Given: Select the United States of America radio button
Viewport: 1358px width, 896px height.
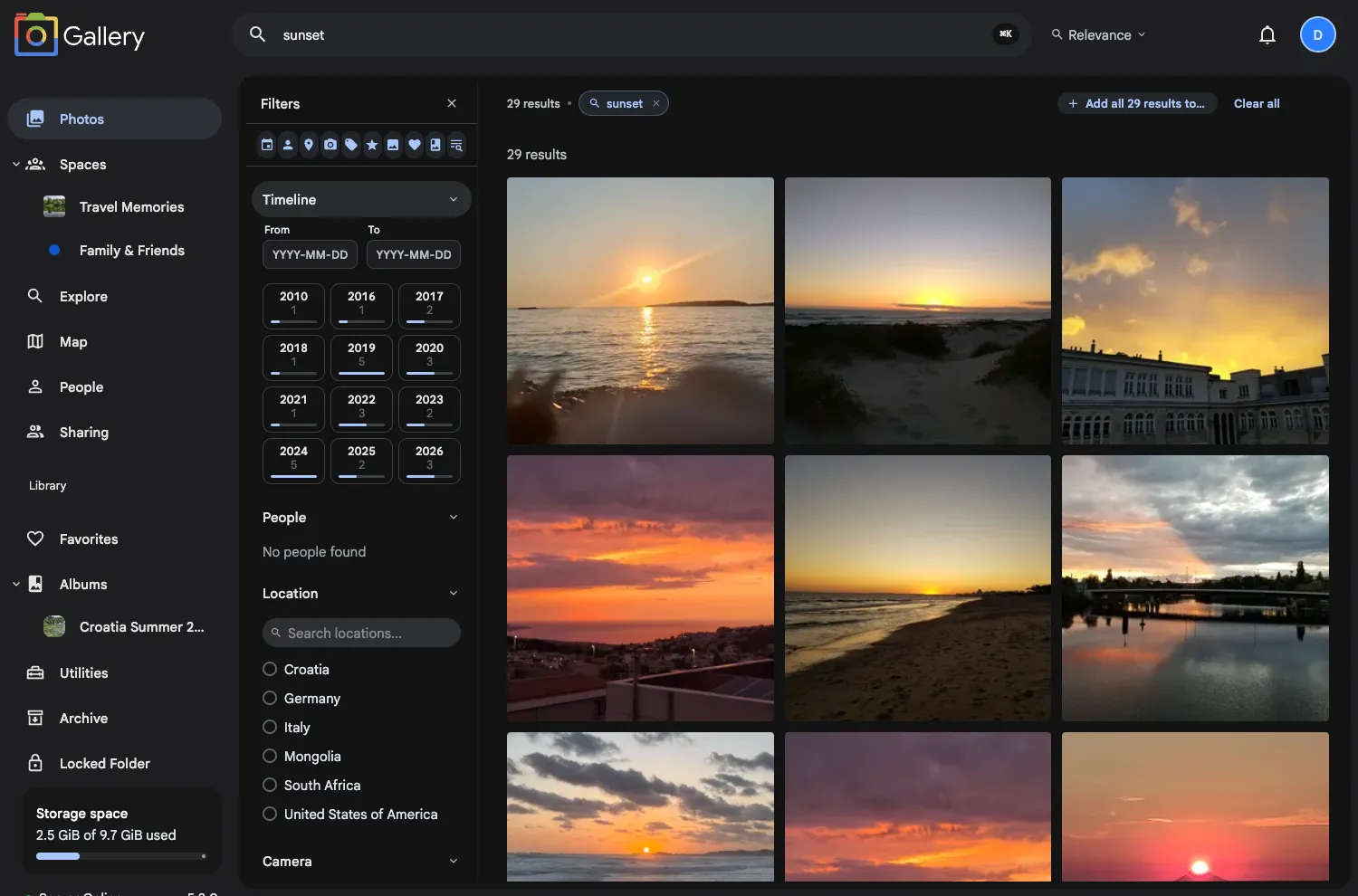Looking at the screenshot, I should pos(270,814).
